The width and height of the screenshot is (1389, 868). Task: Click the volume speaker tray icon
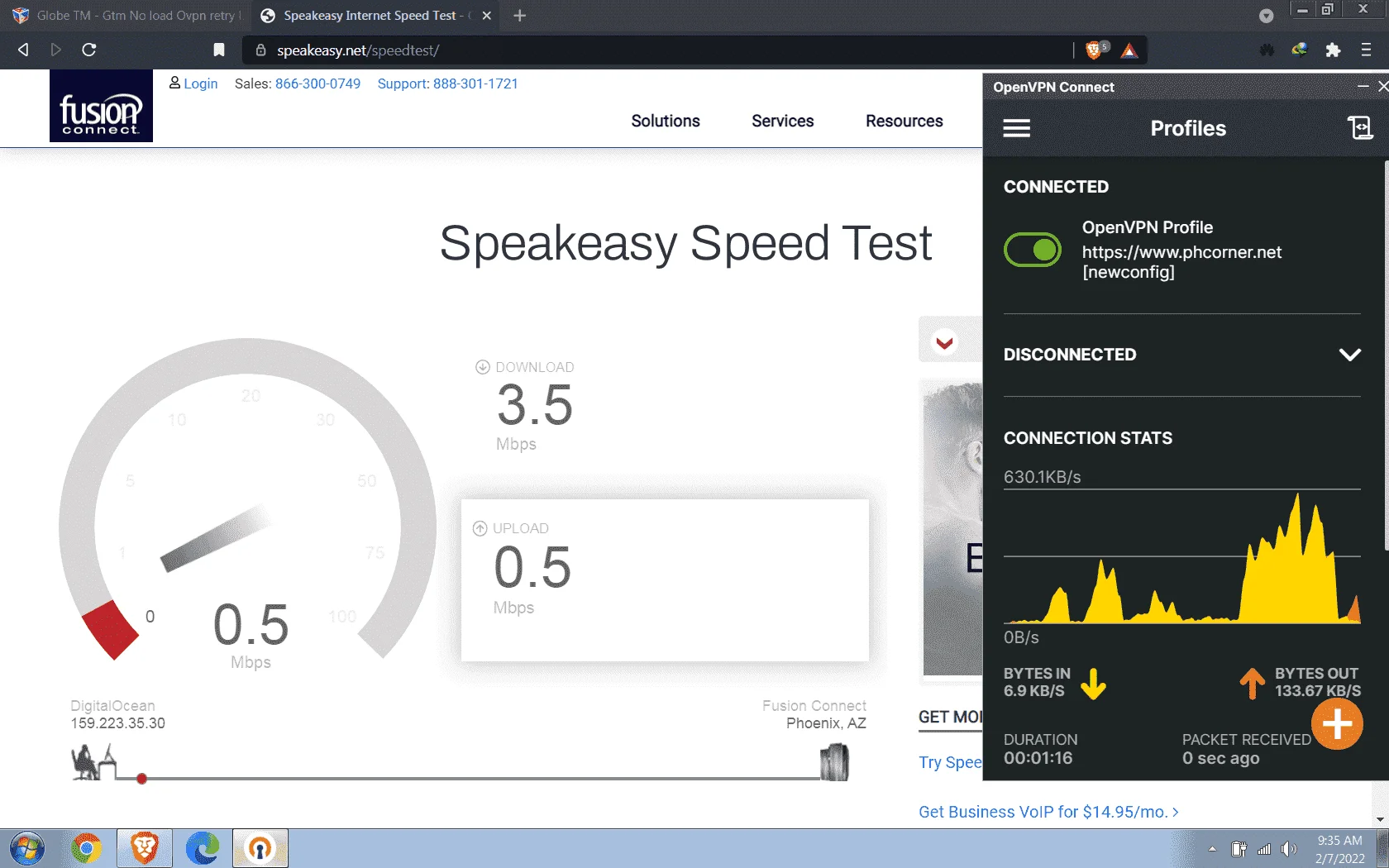pos(1288,849)
